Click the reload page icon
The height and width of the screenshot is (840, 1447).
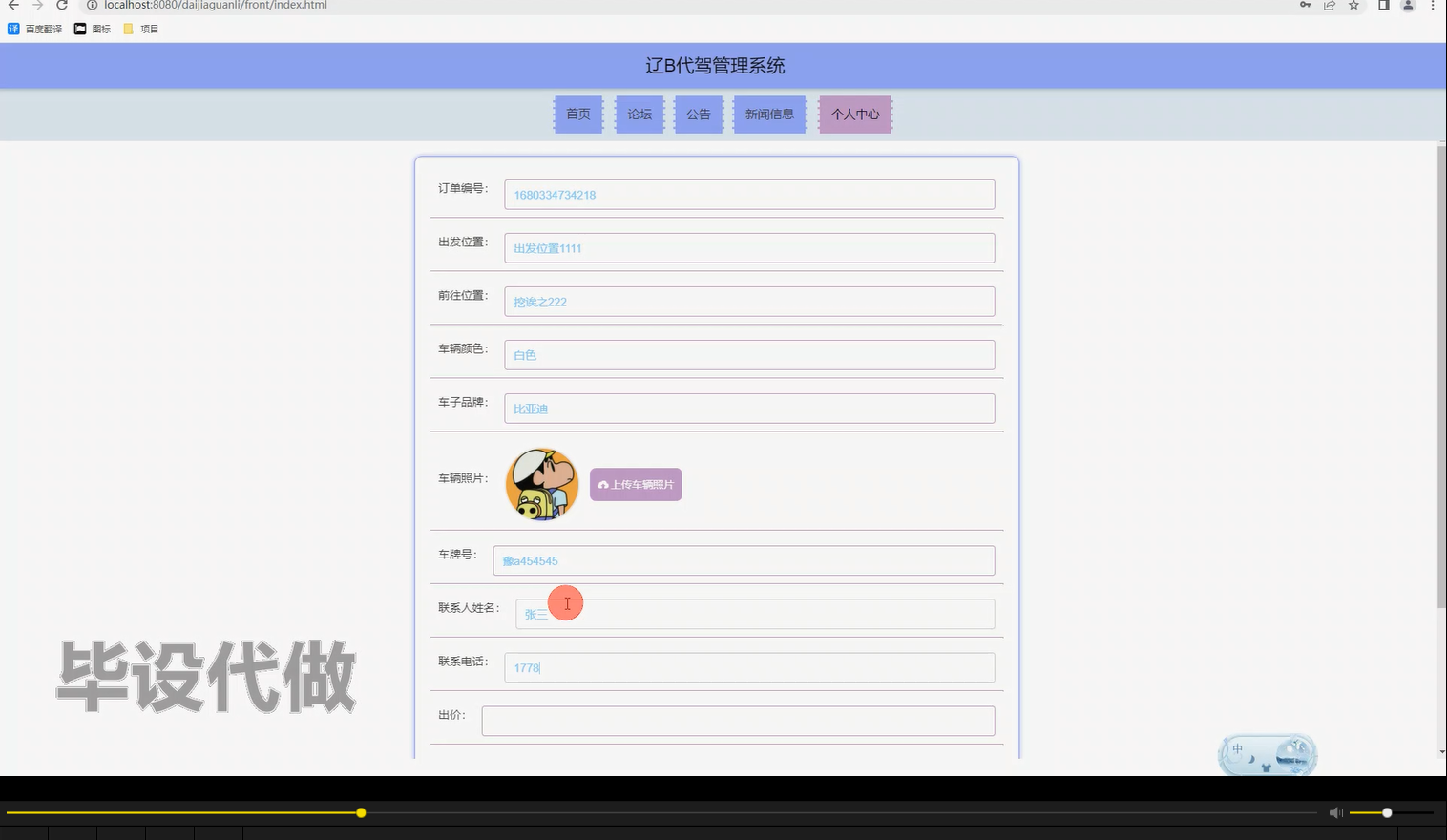click(x=62, y=6)
